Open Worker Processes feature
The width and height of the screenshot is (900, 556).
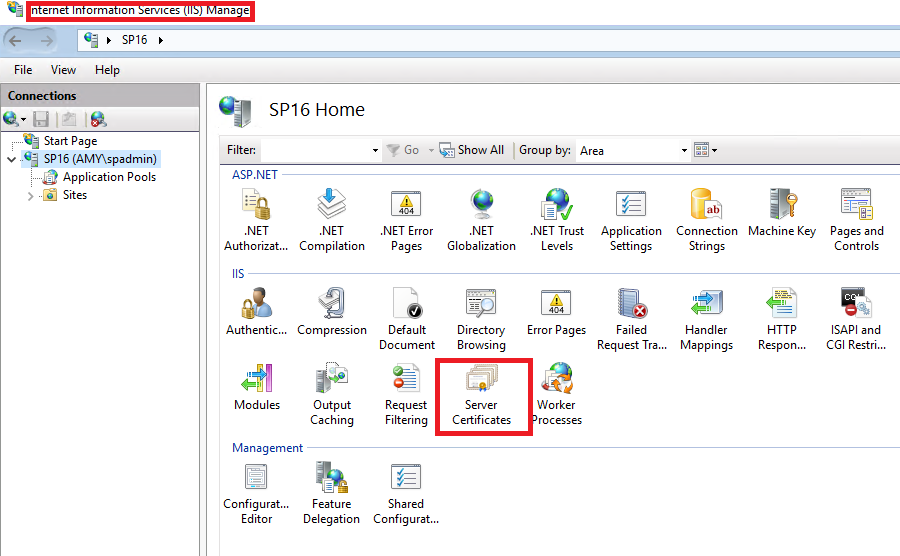[557, 395]
